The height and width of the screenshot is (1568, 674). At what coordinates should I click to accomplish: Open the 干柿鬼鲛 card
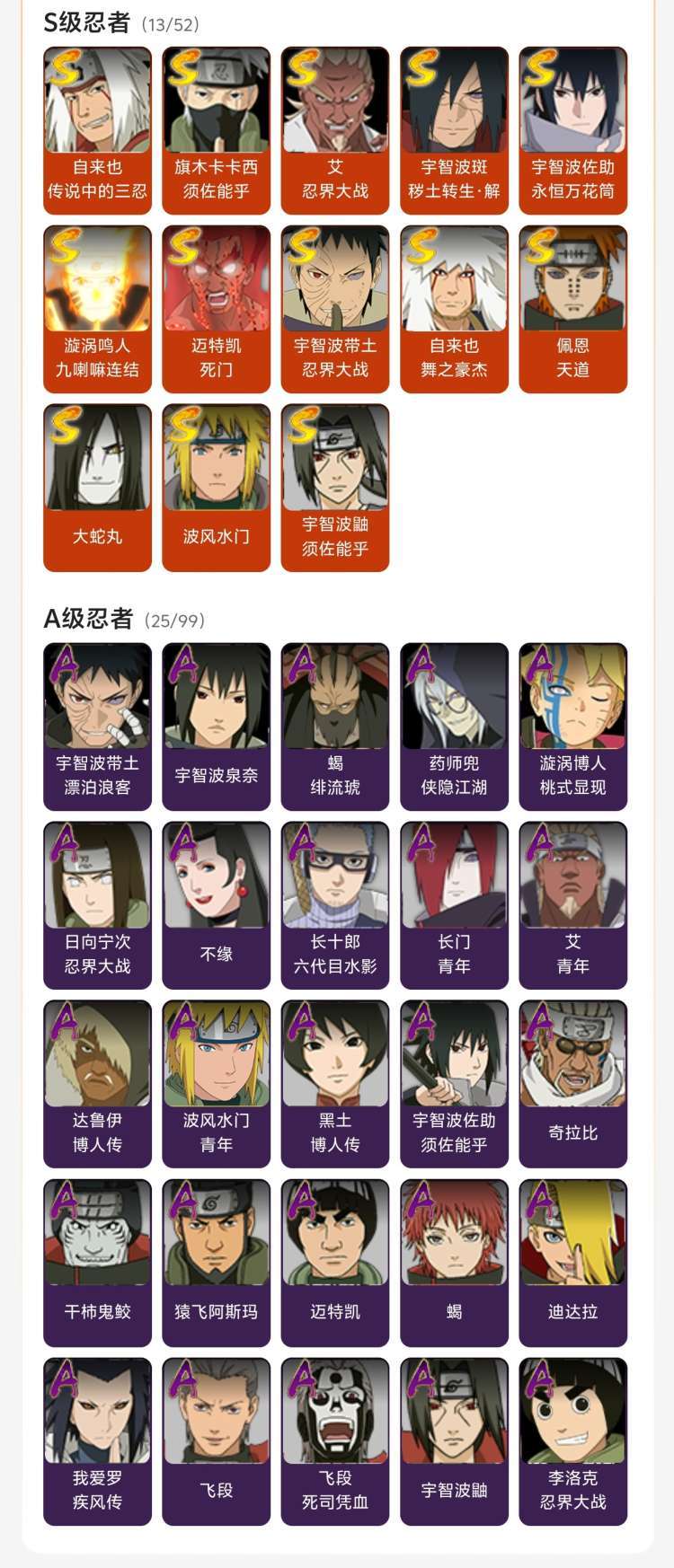tap(97, 1263)
